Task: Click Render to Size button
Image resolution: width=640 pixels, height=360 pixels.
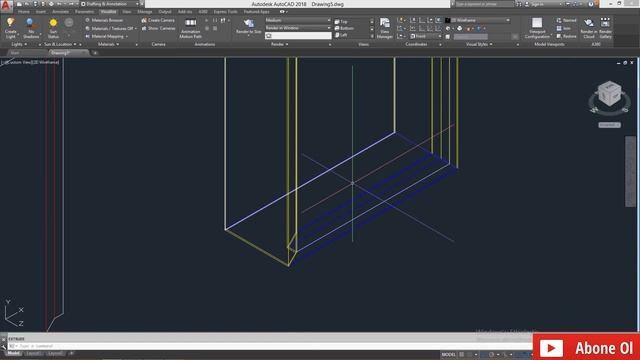Action: [249, 27]
